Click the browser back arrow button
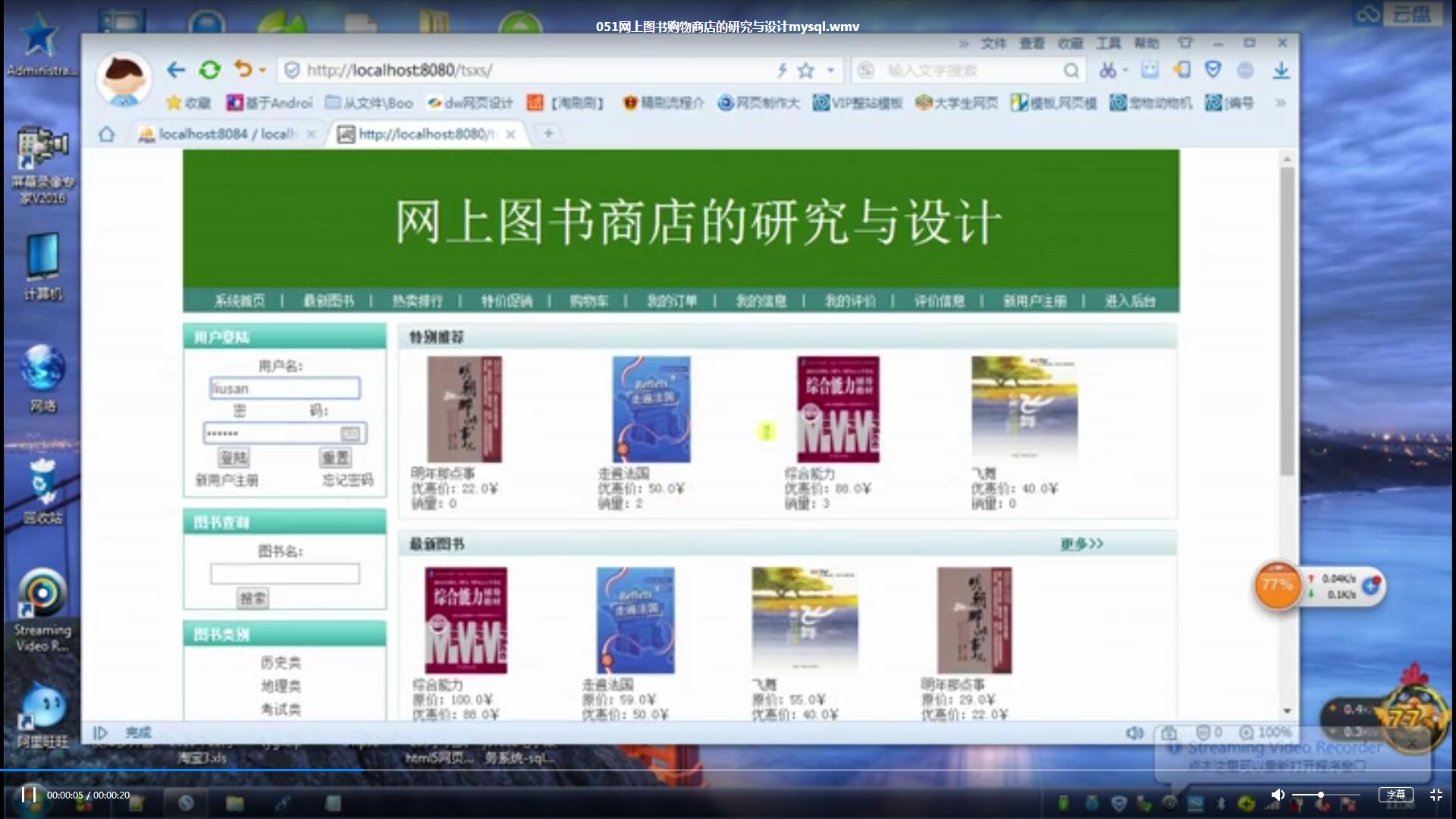This screenshot has height=819, width=1456. [x=176, y=70]
